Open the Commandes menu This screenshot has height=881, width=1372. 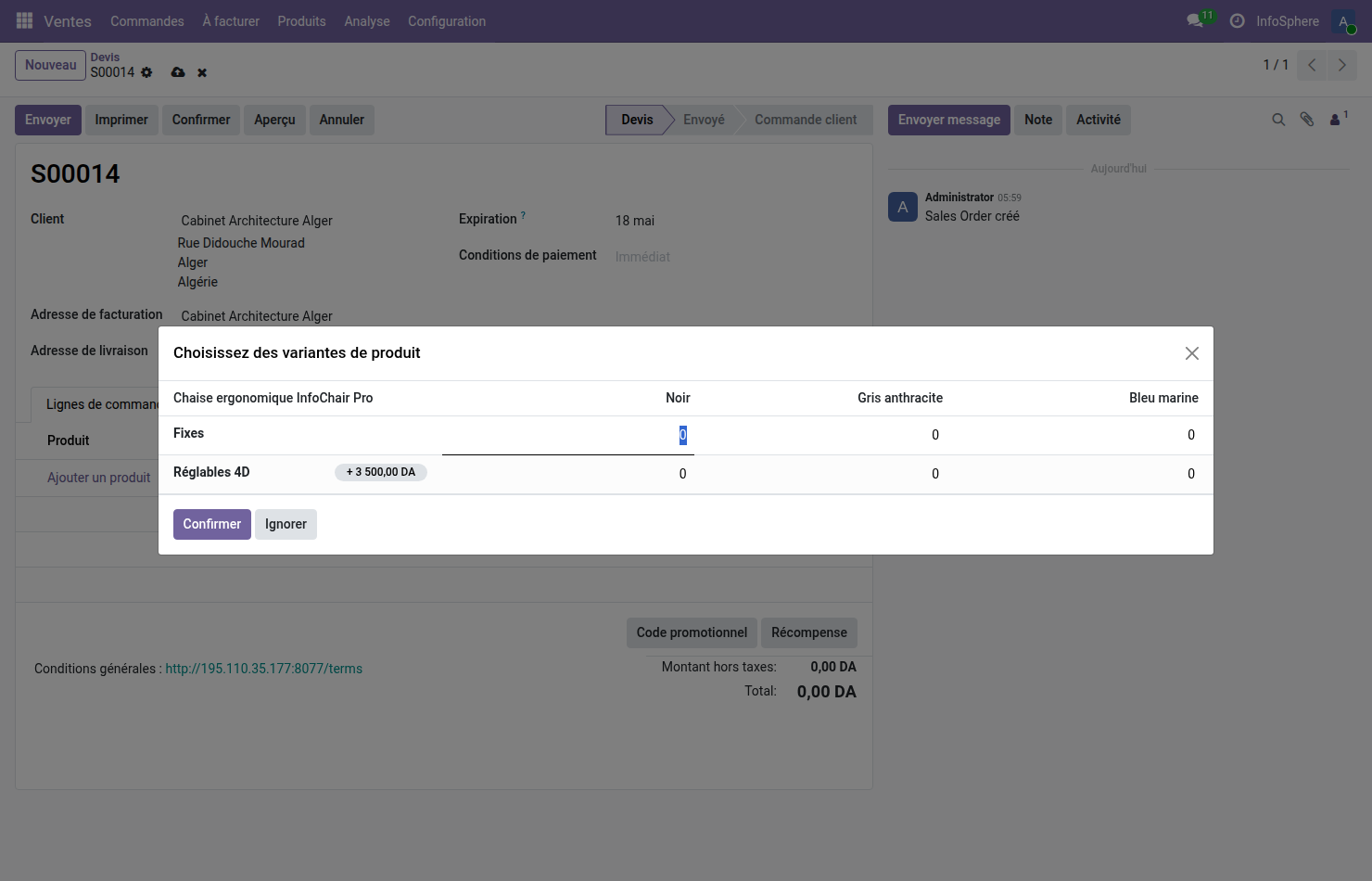click(x=146, y=21)
